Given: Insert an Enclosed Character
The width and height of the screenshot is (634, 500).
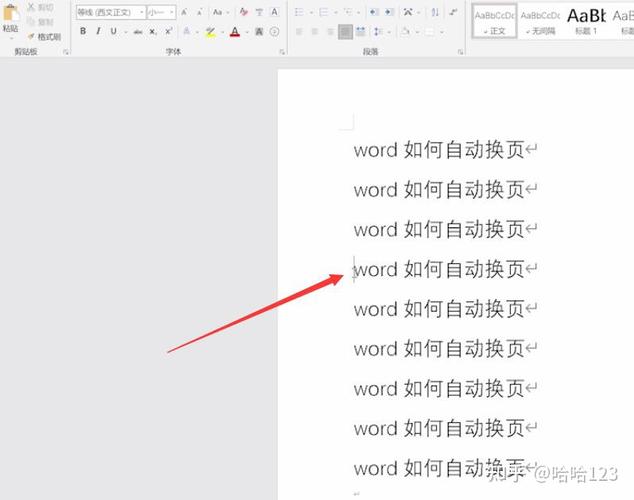Looking at the screenshot, I should (x=275, y=31).
